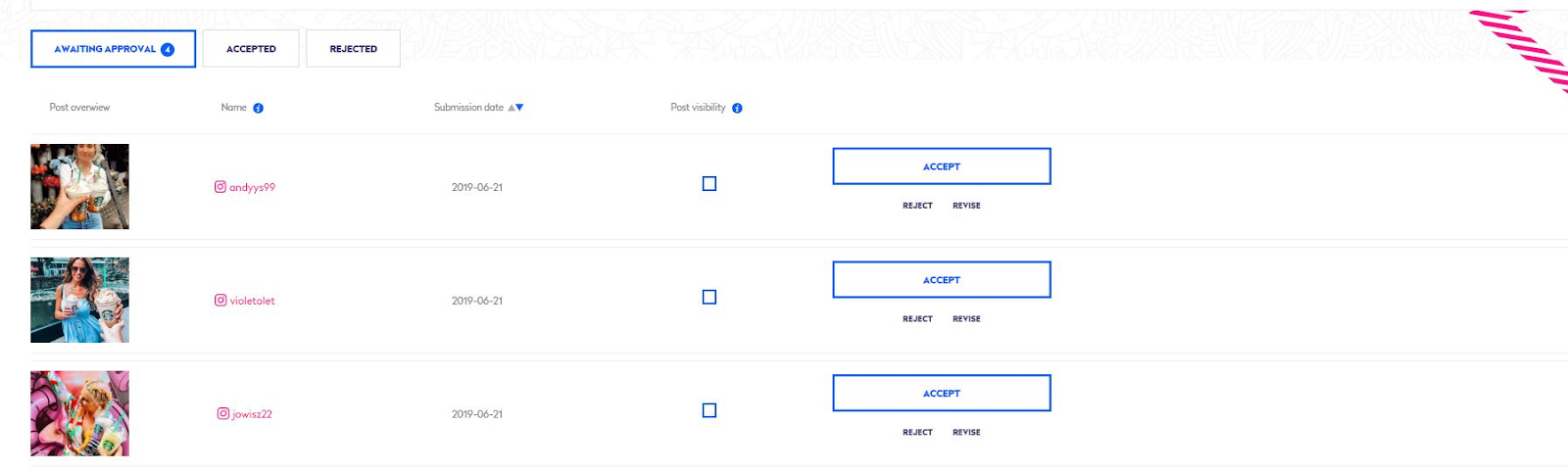The height and width of the screenshot is (471, 1568).
Task: Reject the post from jowisz22
Action: 917,433
